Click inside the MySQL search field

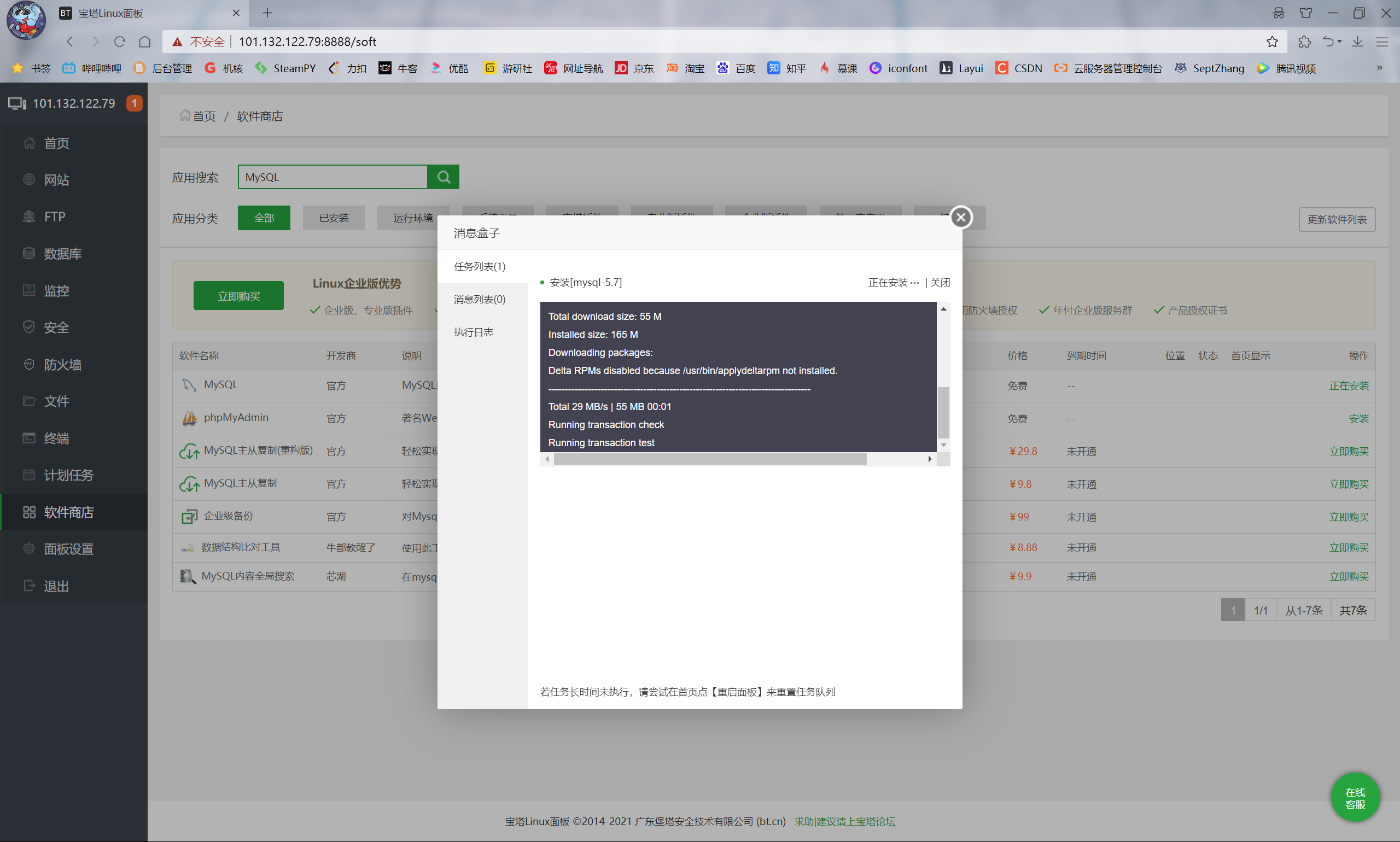tap(332, 177)
